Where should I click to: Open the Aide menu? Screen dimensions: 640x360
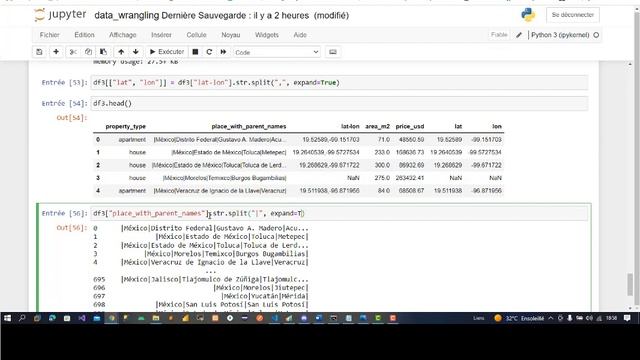pos(300,35)
